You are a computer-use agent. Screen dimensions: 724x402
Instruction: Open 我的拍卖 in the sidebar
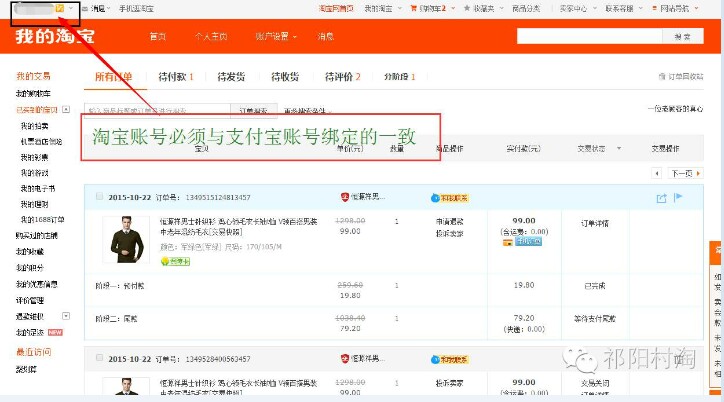coord(35,126)
